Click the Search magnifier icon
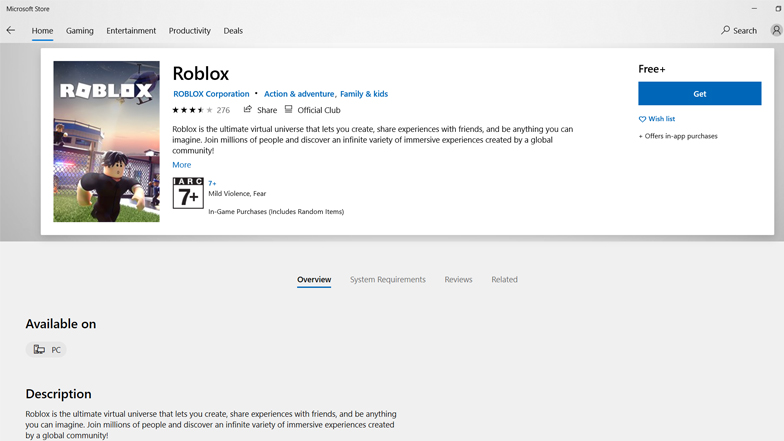Screen dimensions: 784x441 [725, 30]
